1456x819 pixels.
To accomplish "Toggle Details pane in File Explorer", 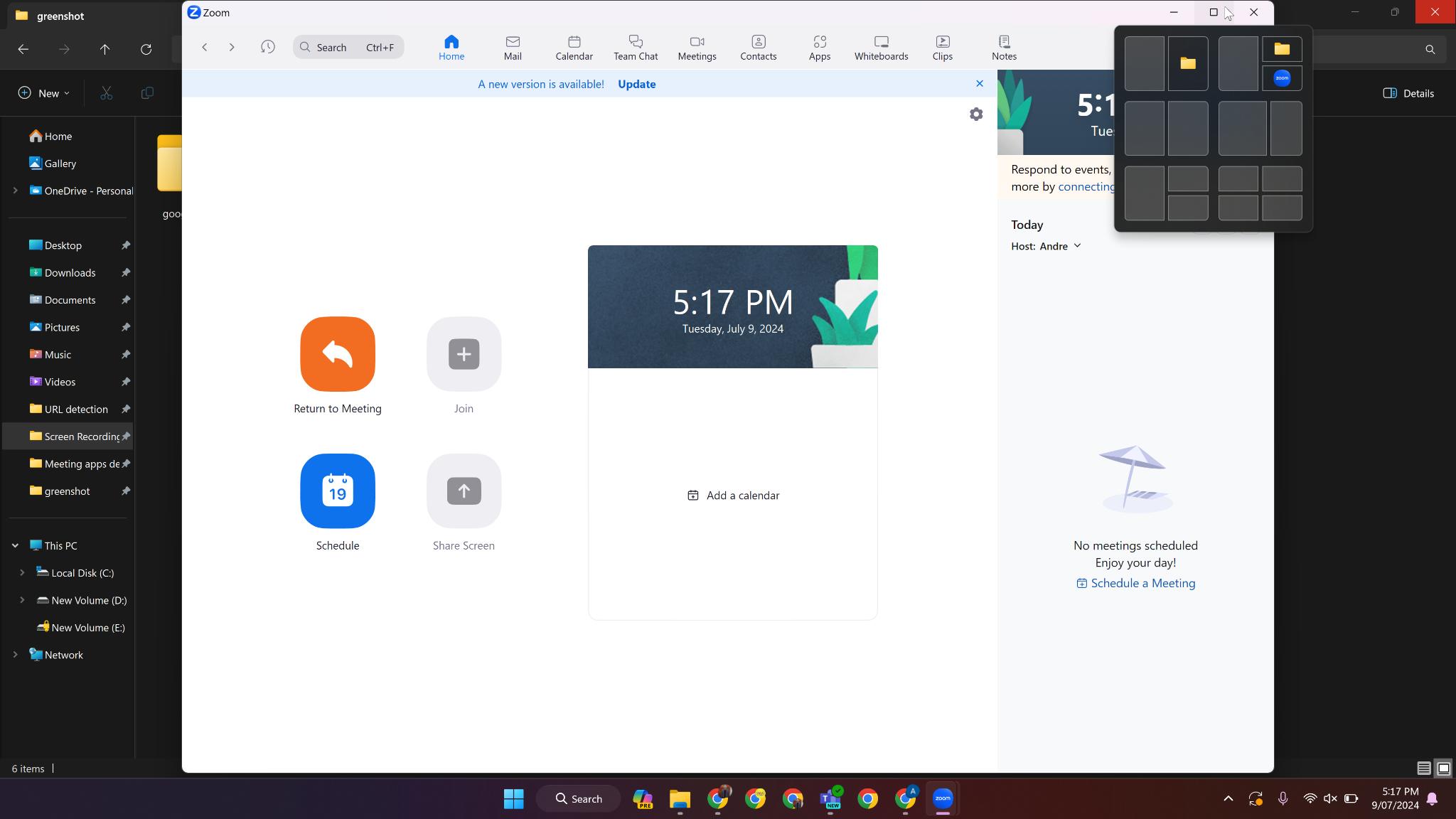I will [1408, 93].
